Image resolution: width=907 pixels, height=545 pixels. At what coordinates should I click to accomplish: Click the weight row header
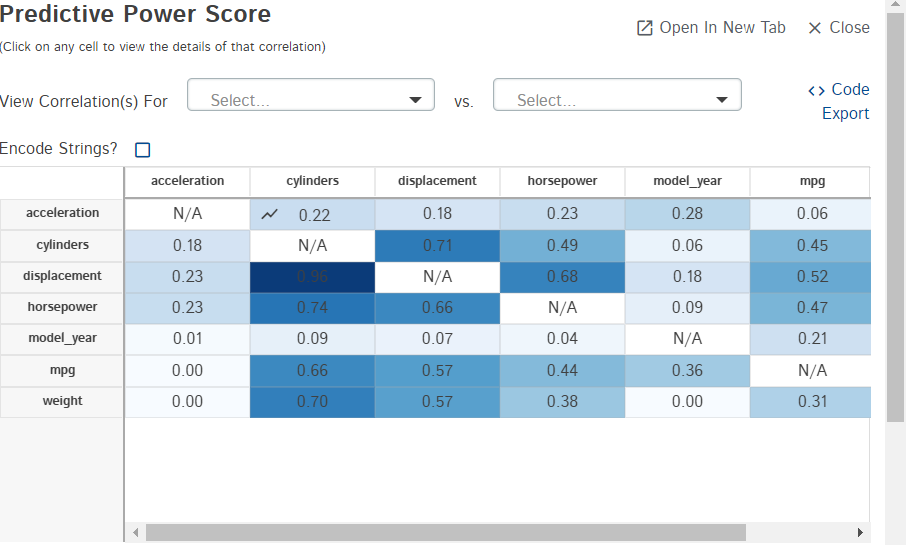point(62,401)
